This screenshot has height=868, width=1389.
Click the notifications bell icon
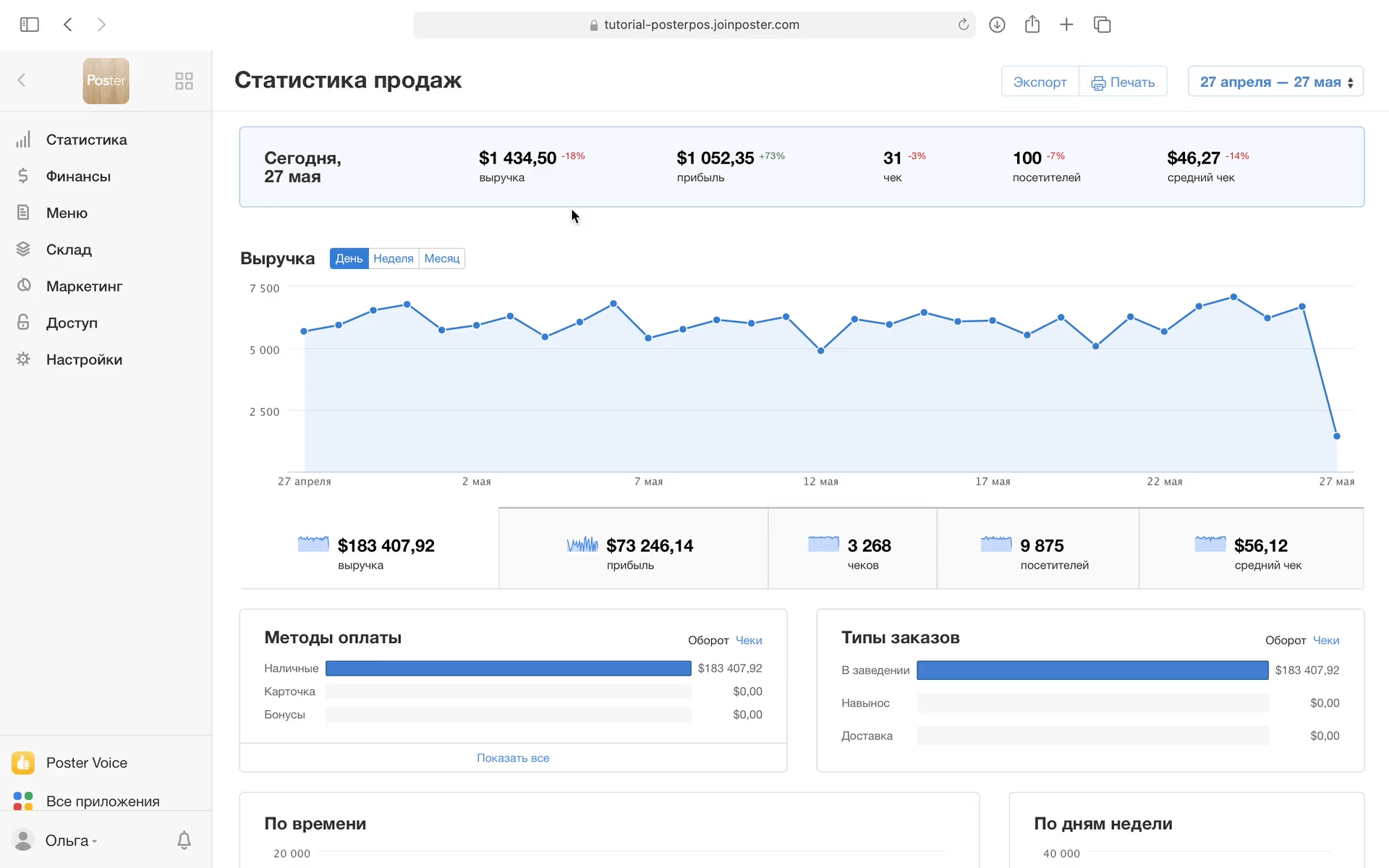[184, 840]
